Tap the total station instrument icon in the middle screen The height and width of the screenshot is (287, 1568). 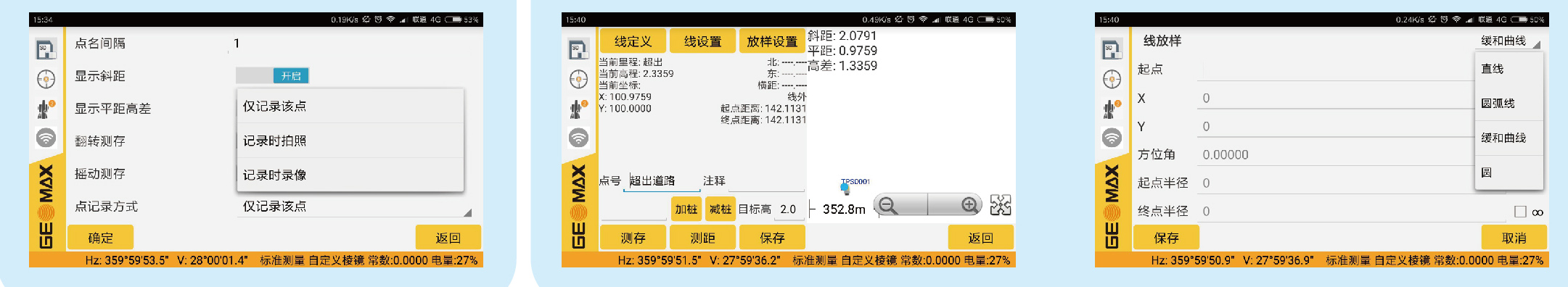[578, 109]
